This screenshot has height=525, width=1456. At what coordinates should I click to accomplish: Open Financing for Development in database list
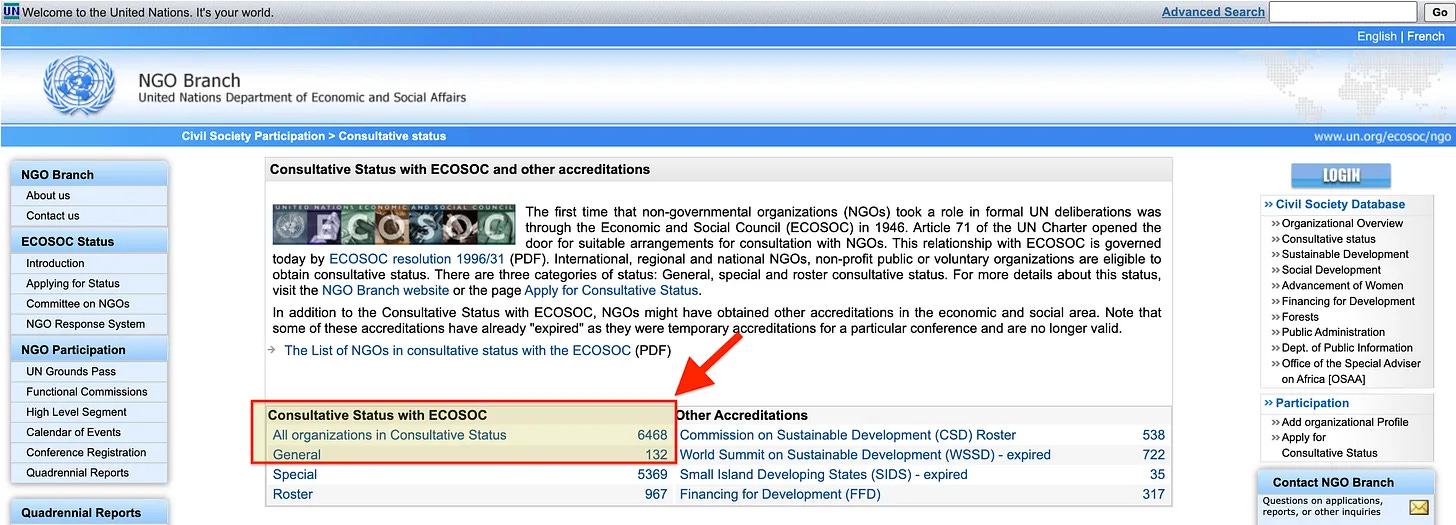[1349, 301]
